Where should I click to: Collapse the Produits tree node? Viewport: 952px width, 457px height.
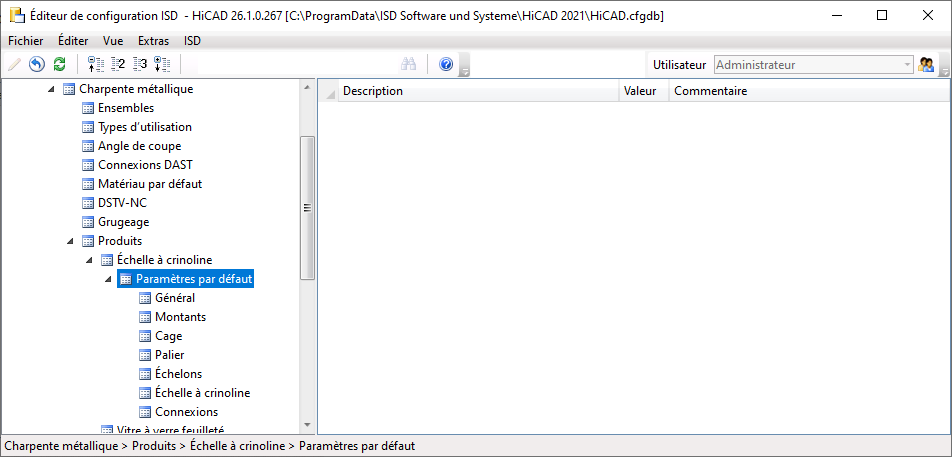(x=70, y=241)
